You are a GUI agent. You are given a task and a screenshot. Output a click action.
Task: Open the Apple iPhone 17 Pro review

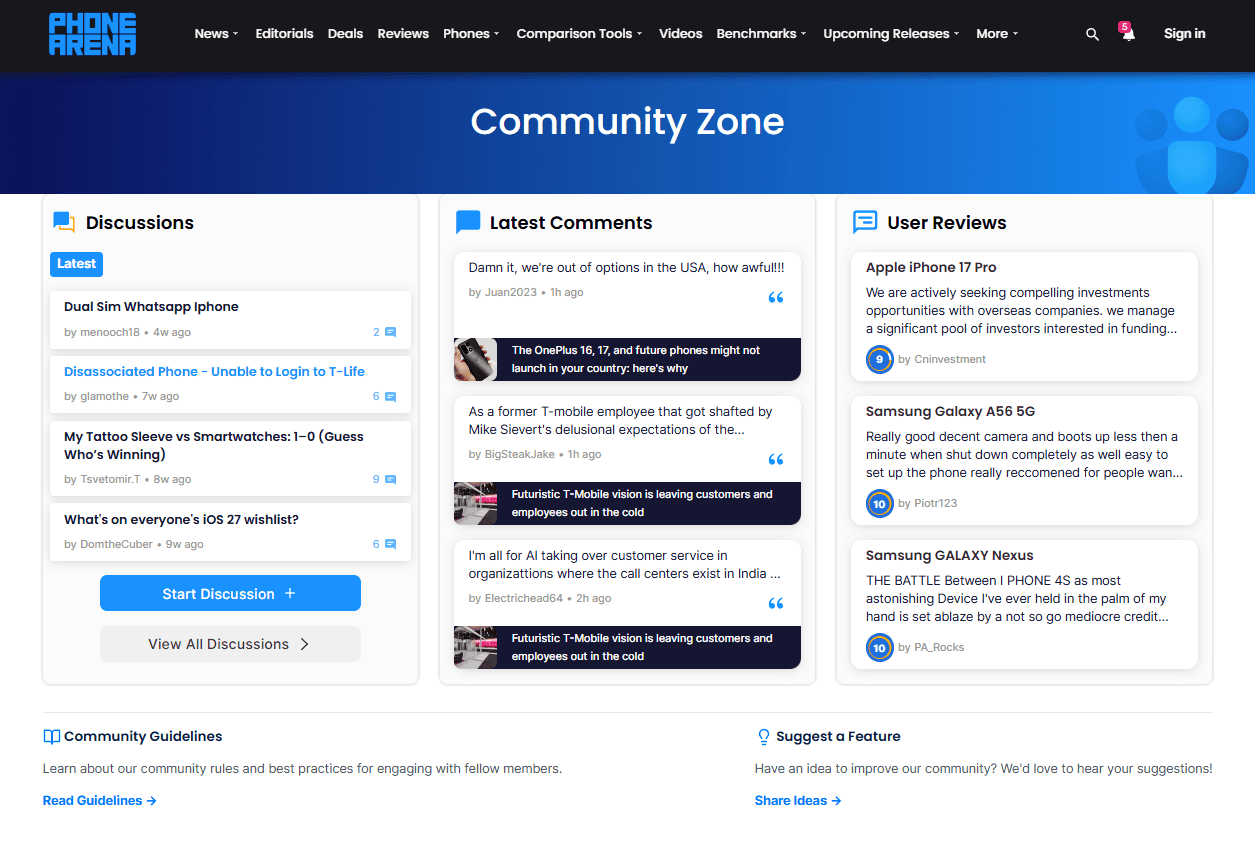tap(931, 268)
